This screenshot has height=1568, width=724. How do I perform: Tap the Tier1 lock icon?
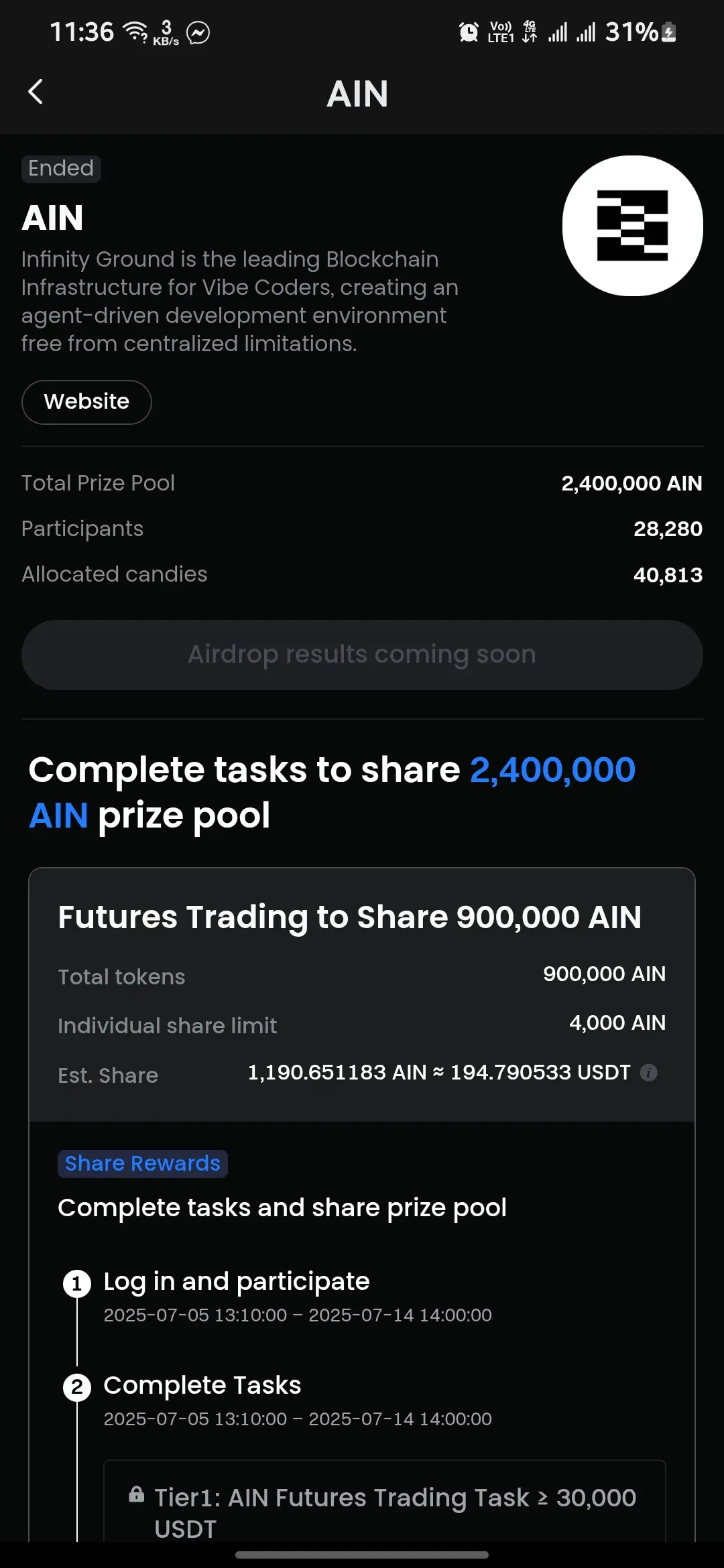(136, 1494)
